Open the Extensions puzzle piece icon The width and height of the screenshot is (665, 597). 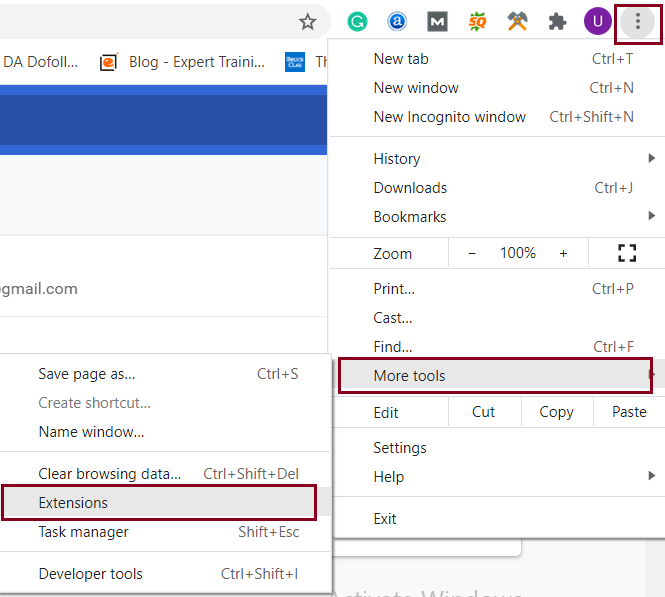tap(557, 21)
